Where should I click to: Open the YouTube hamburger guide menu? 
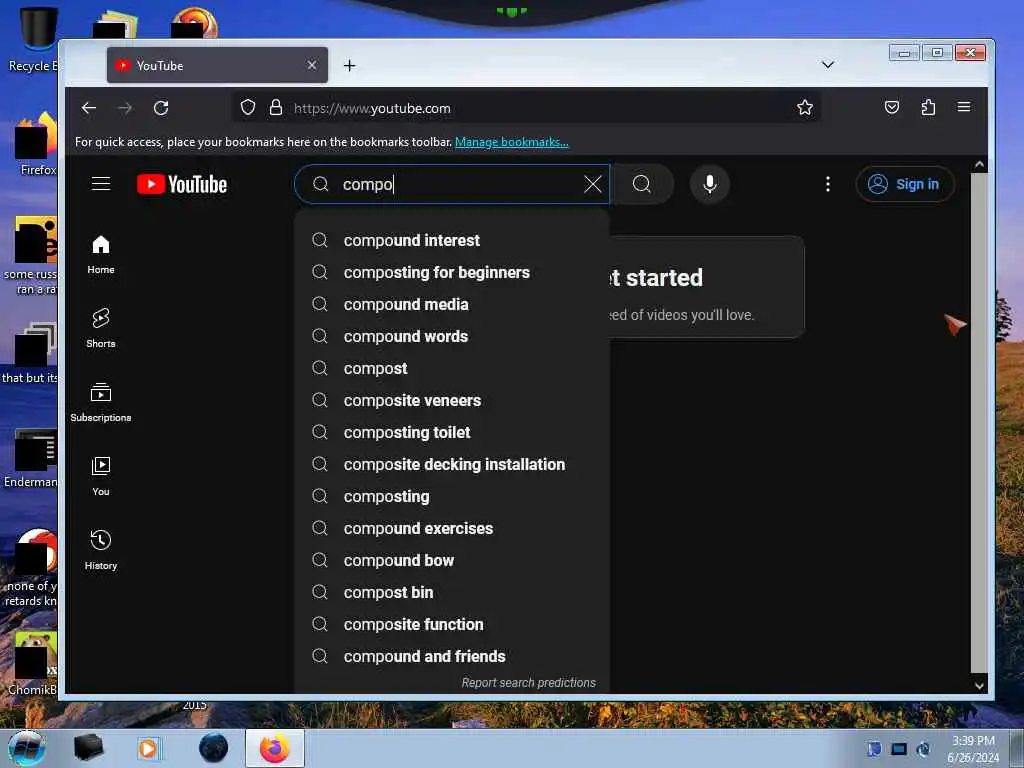101,184
